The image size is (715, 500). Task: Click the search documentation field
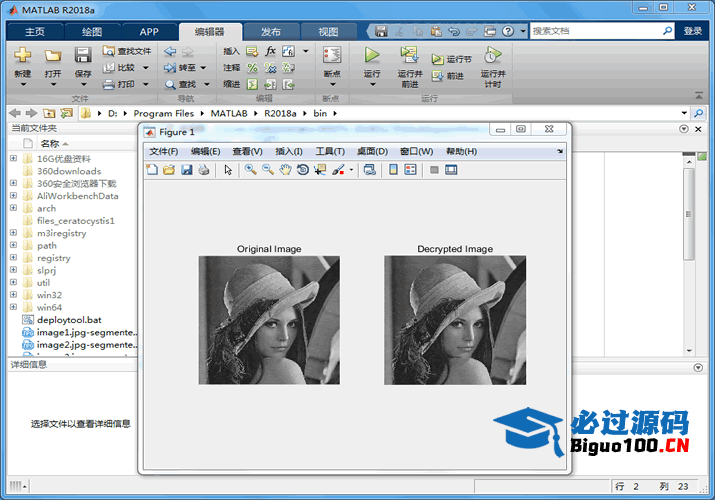click(x=596, y=31)
